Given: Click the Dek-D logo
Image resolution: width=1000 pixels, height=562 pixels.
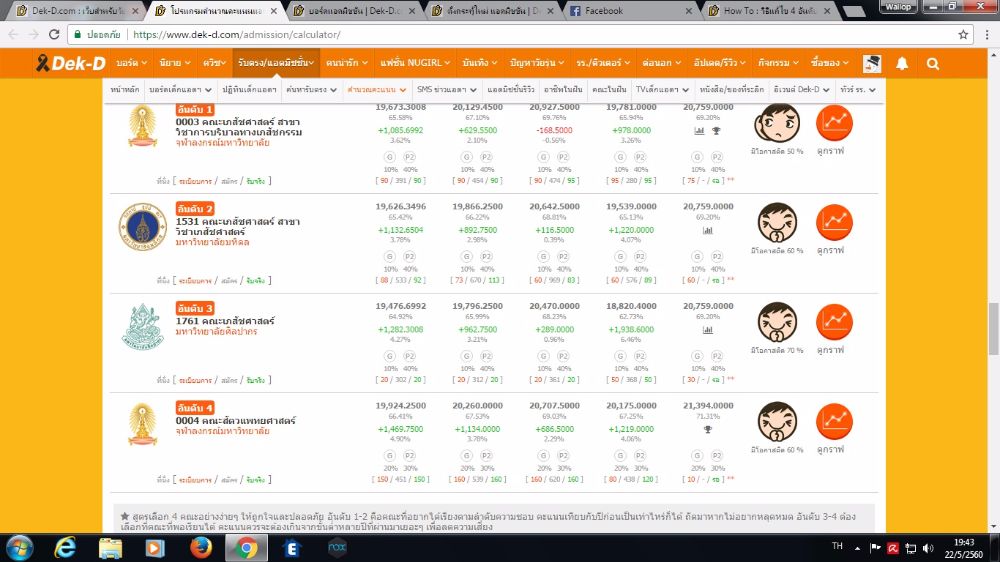Looking at the screenshot, I should [x=60, y=63].
